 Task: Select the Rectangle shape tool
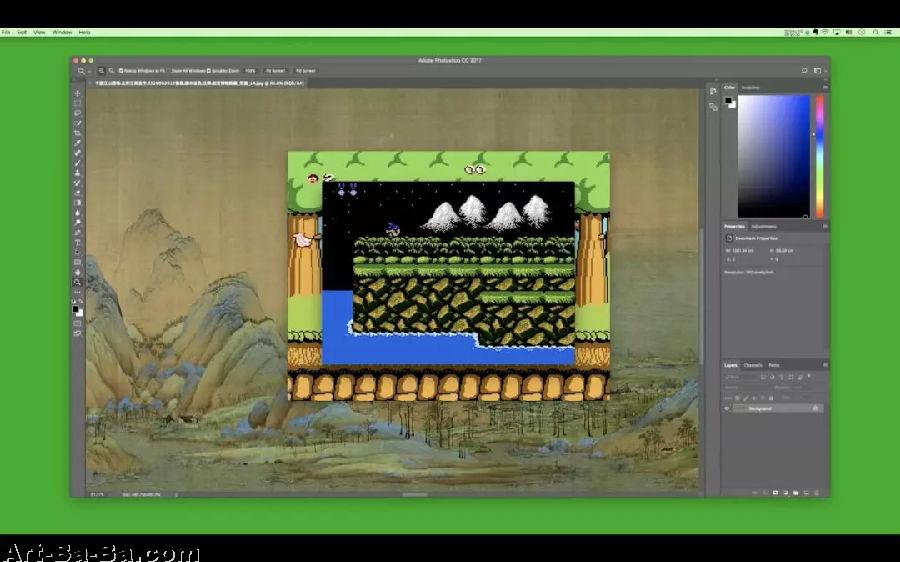(x=77, y=262)
